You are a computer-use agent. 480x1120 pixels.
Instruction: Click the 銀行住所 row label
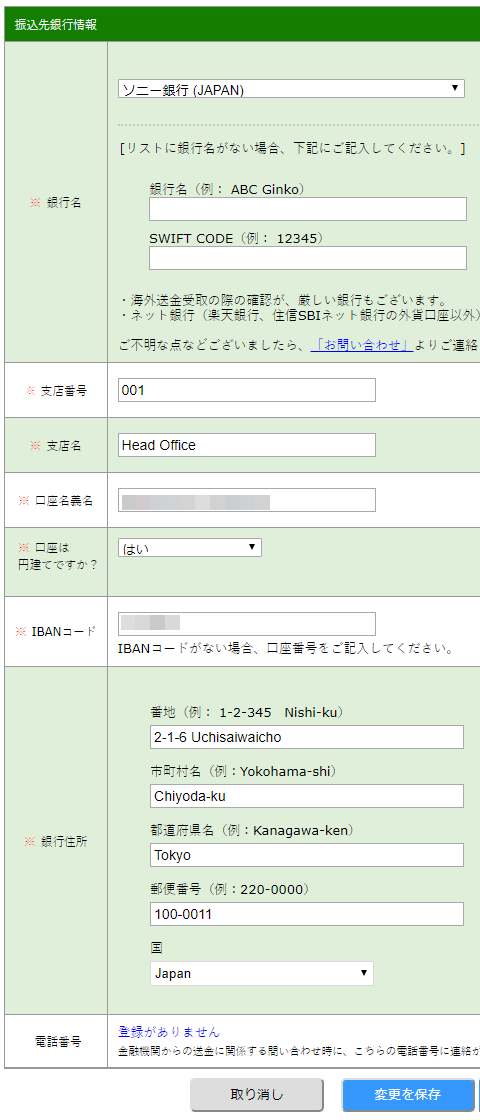coord(56,841)
